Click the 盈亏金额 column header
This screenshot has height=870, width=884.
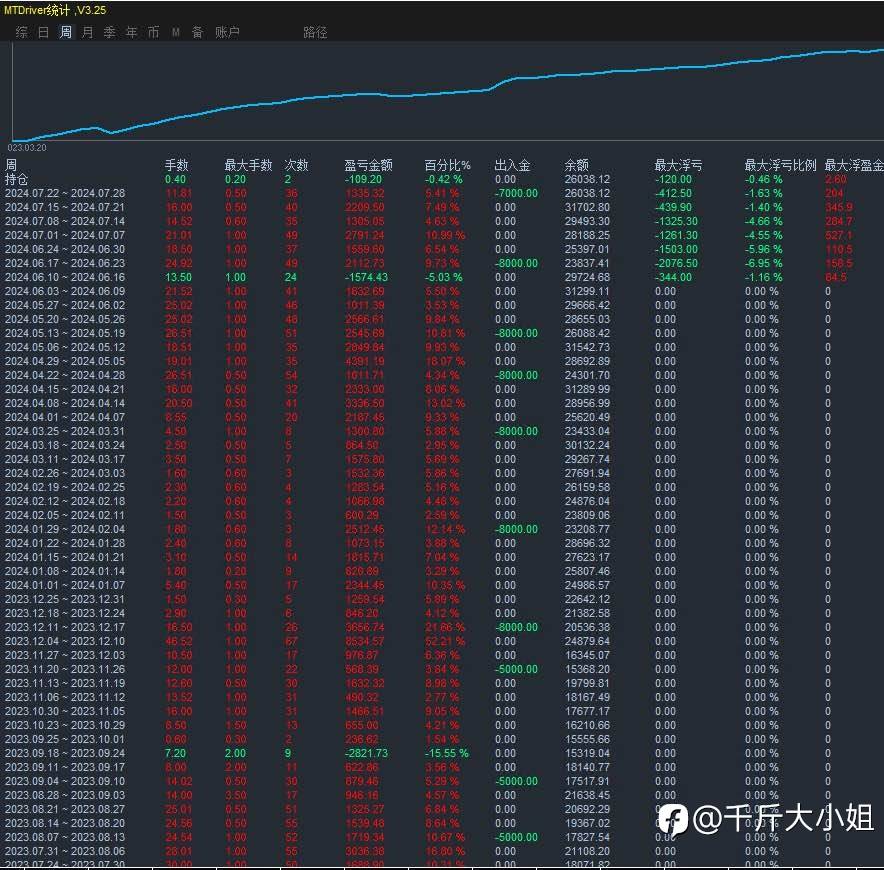point(368,165)
